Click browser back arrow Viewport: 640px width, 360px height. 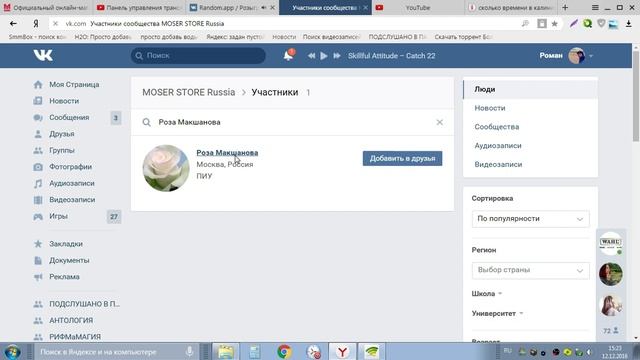point(13,24)
